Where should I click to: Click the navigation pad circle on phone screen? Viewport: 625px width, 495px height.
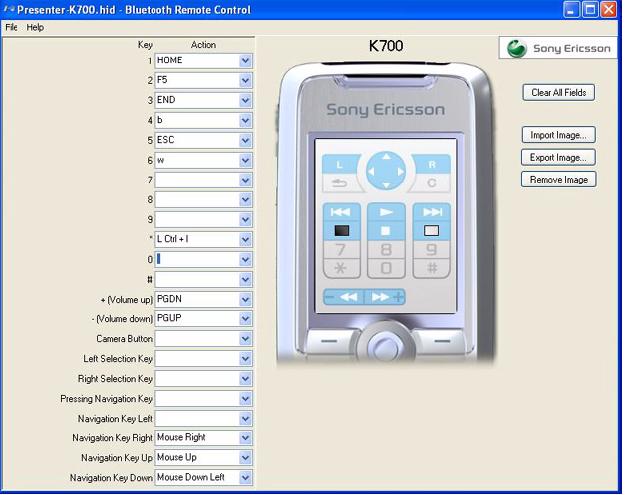tap(386, 171)
